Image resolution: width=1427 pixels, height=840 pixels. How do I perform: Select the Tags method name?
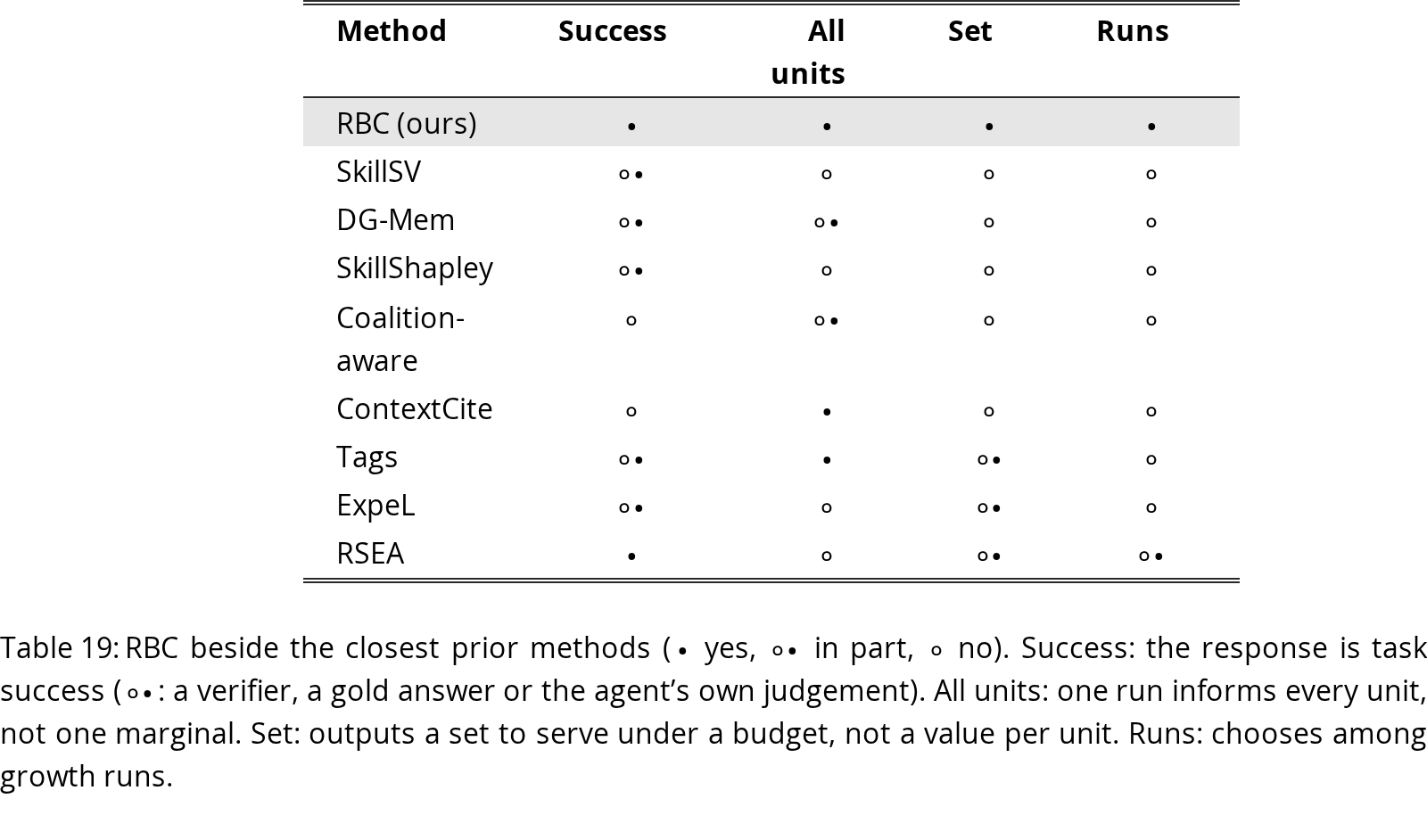pos(367,457)
